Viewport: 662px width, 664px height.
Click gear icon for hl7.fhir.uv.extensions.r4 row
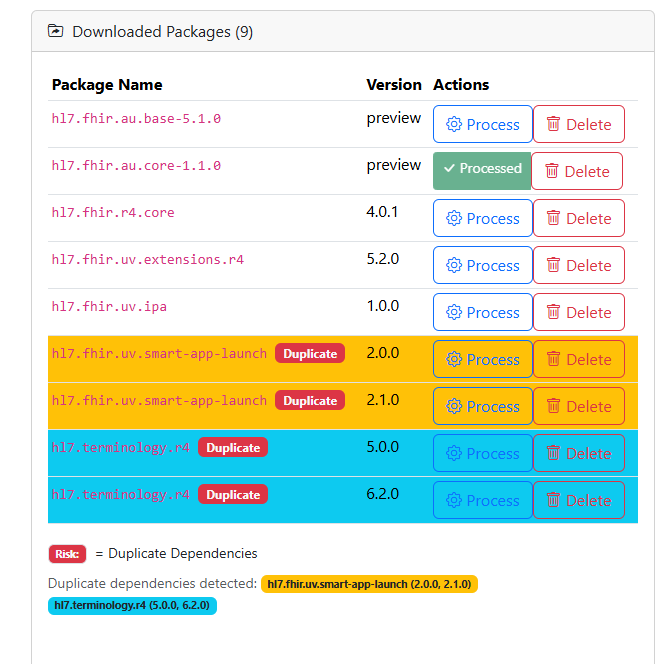(454, 265)
